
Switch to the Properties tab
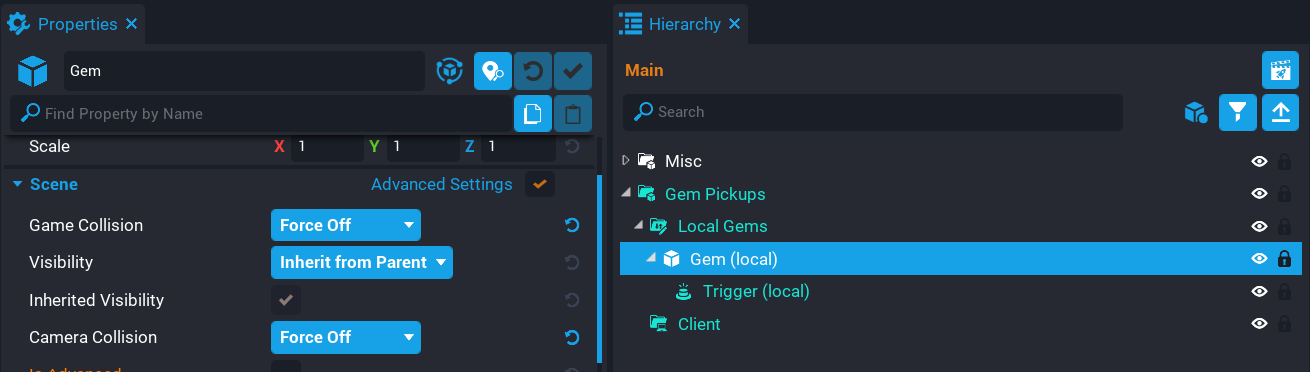[75, 23]
